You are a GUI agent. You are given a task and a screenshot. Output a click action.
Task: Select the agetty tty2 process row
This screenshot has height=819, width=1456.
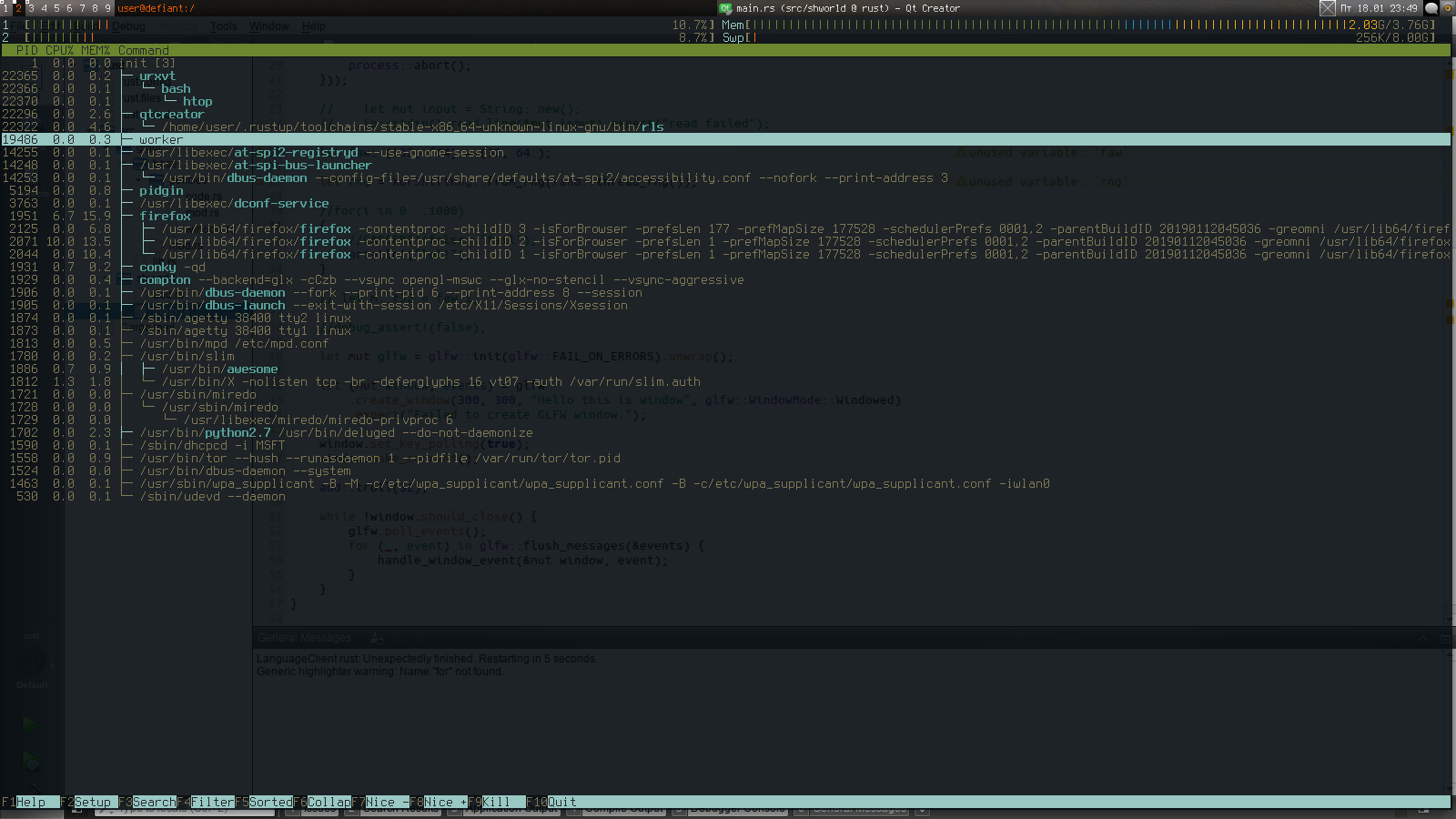pyautogui.click(x=725, y=318)
